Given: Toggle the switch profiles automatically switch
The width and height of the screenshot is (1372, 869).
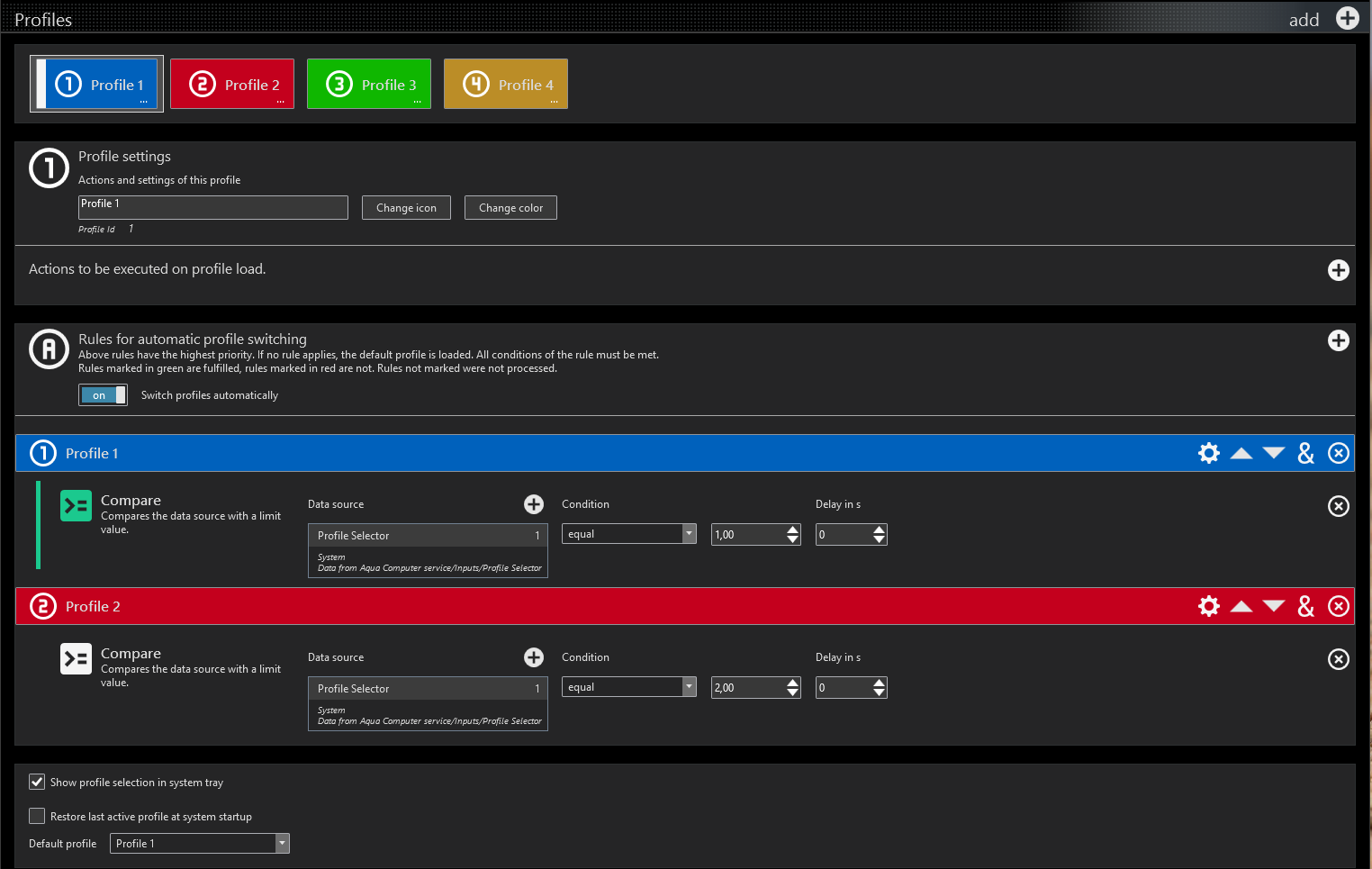Looking at the screenshot, I should (103, 395).
